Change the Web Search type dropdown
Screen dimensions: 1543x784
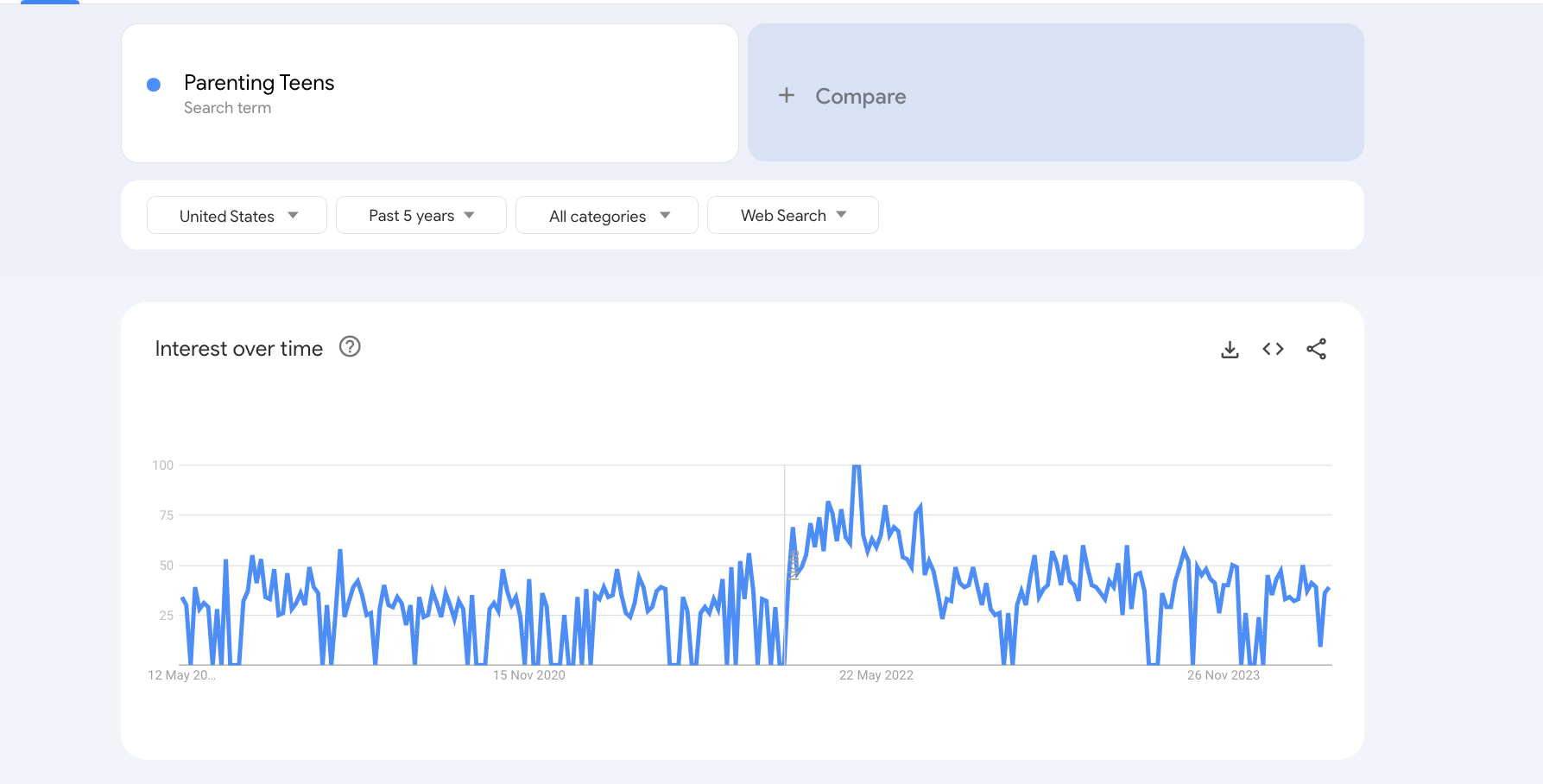coord(792,216)
